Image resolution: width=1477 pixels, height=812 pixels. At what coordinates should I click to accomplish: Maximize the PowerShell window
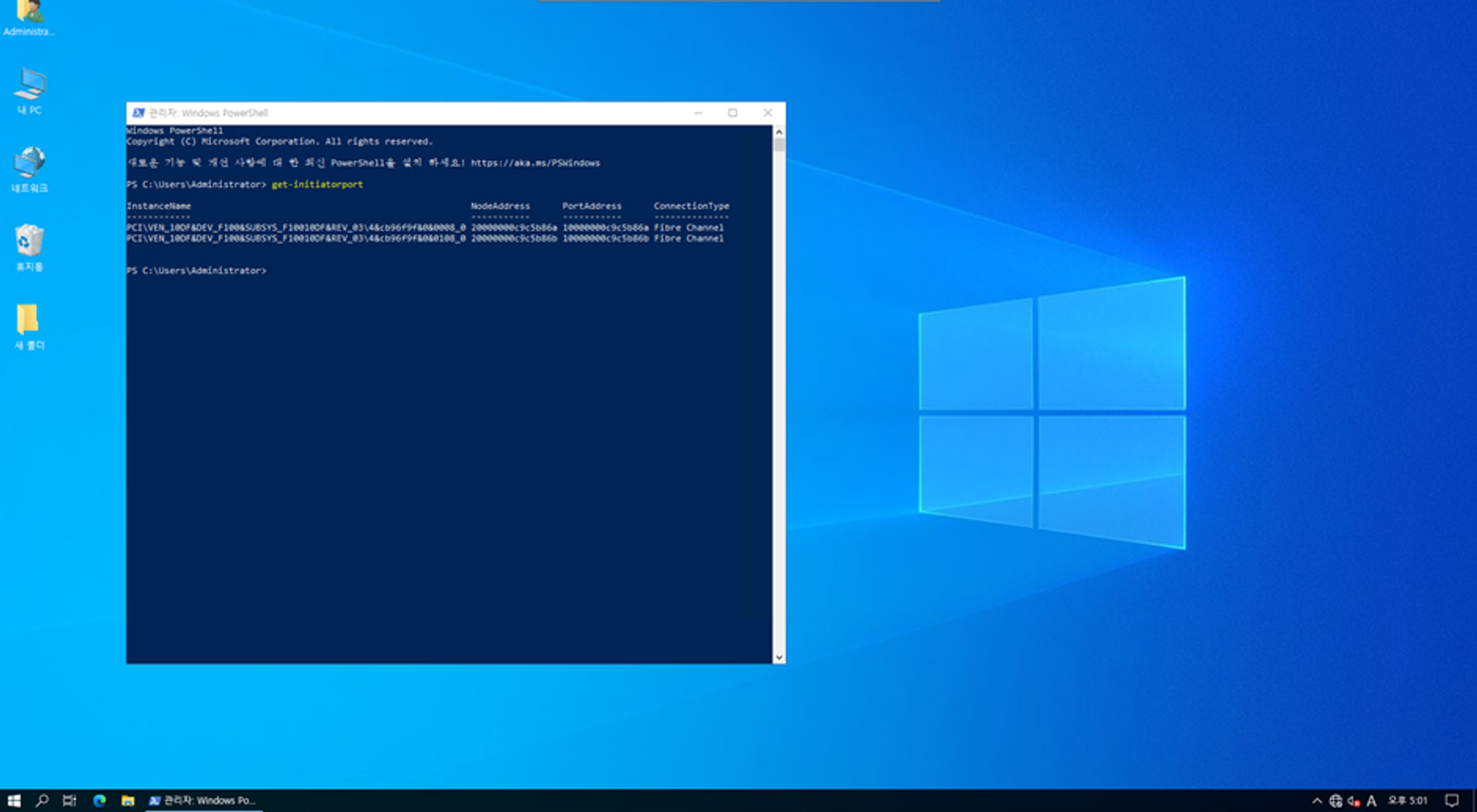coord(733,113)
